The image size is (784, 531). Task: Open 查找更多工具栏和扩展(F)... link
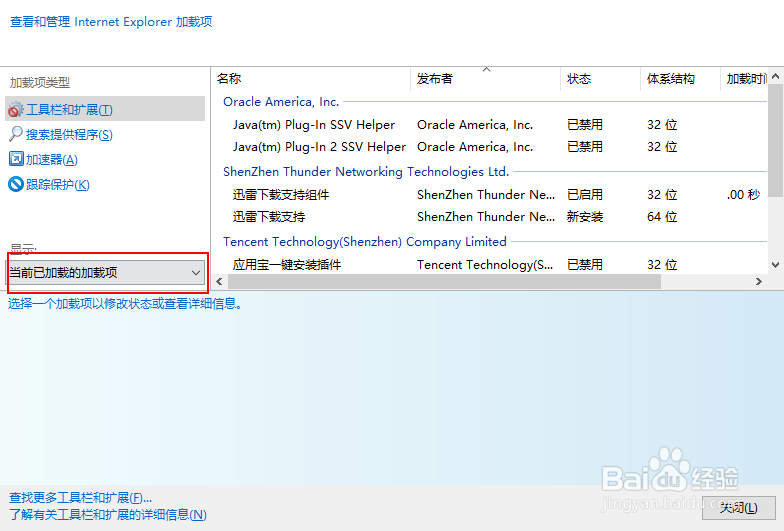point(80,498)
